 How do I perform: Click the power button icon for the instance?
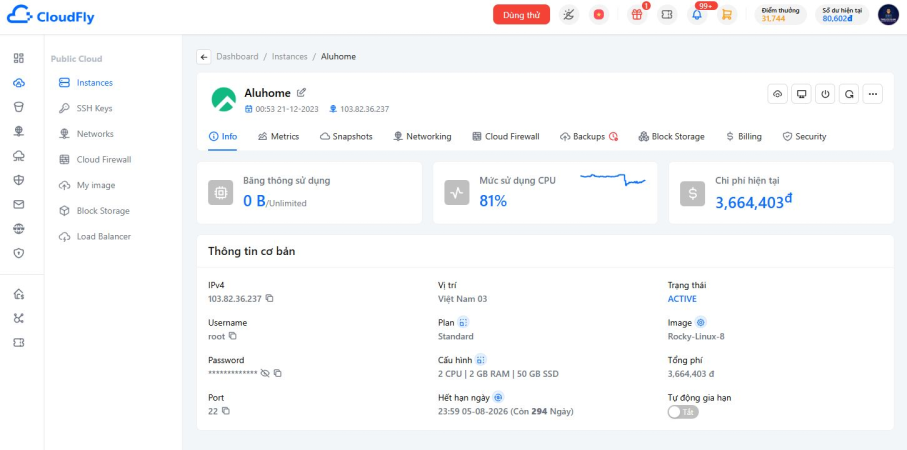click(825, 94)
